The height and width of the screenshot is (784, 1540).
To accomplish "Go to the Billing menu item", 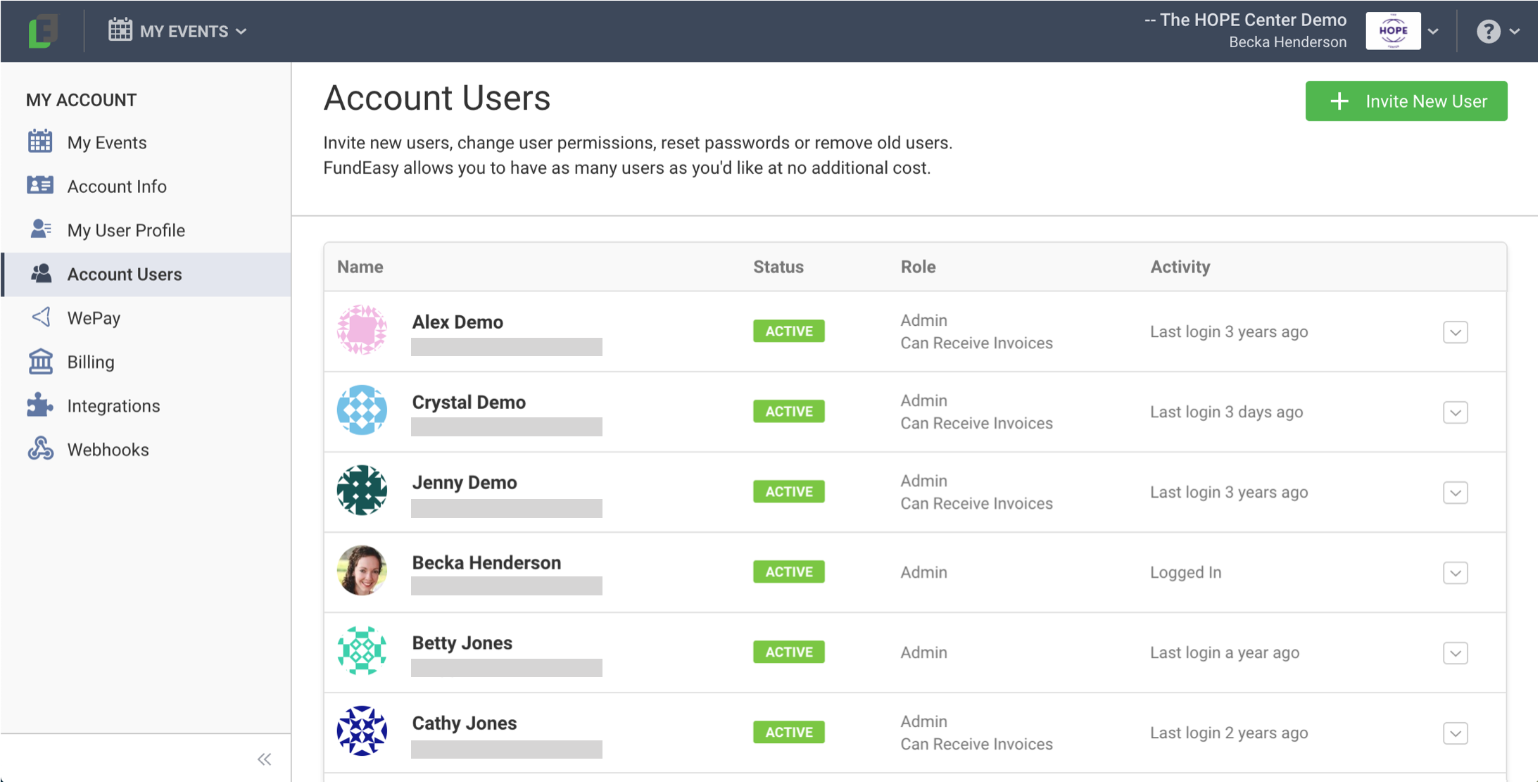I will tap(91, 362).
